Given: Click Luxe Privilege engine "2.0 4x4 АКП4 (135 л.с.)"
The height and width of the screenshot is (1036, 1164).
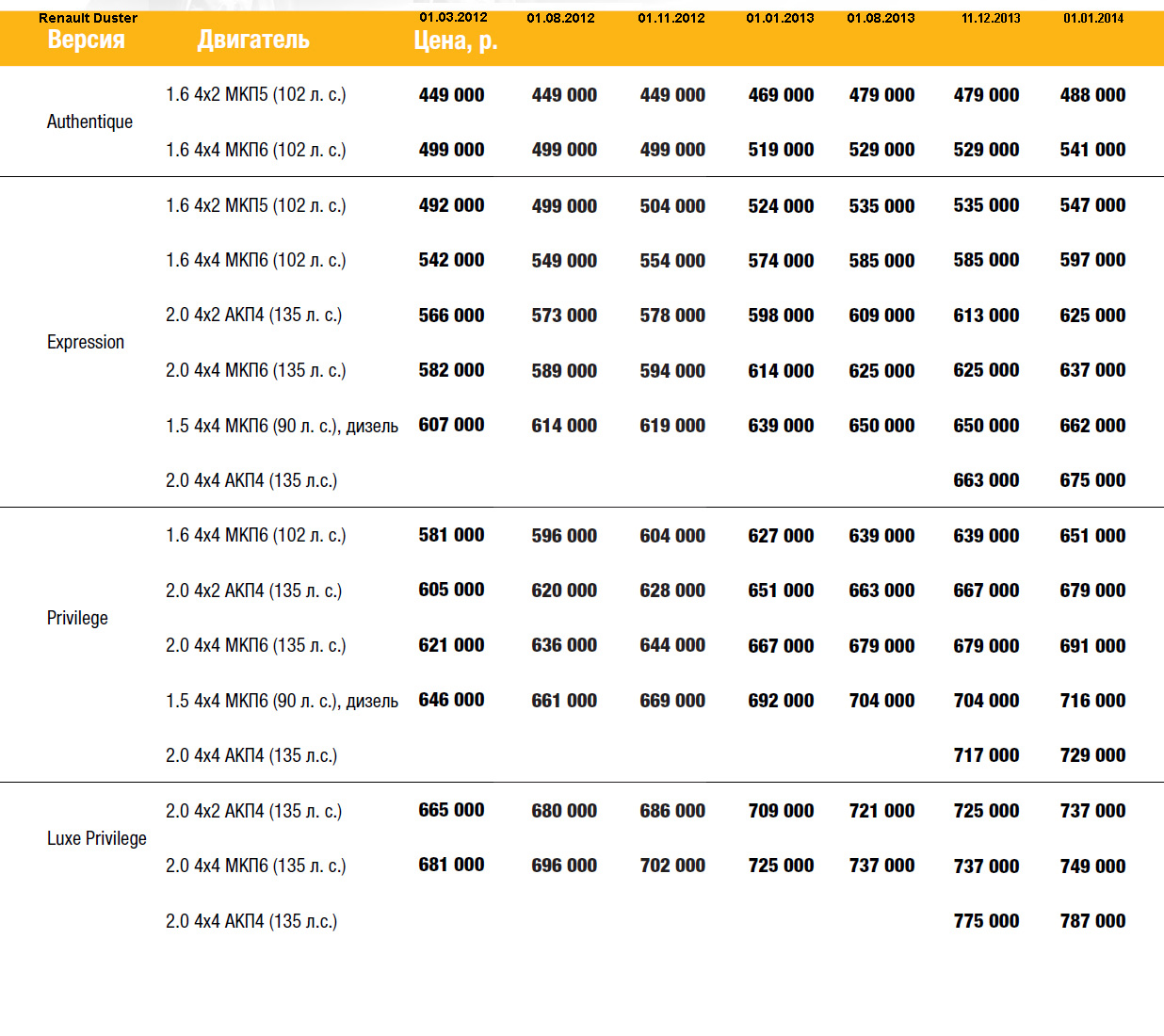Looking at the screenshot, I should (251, 921).
